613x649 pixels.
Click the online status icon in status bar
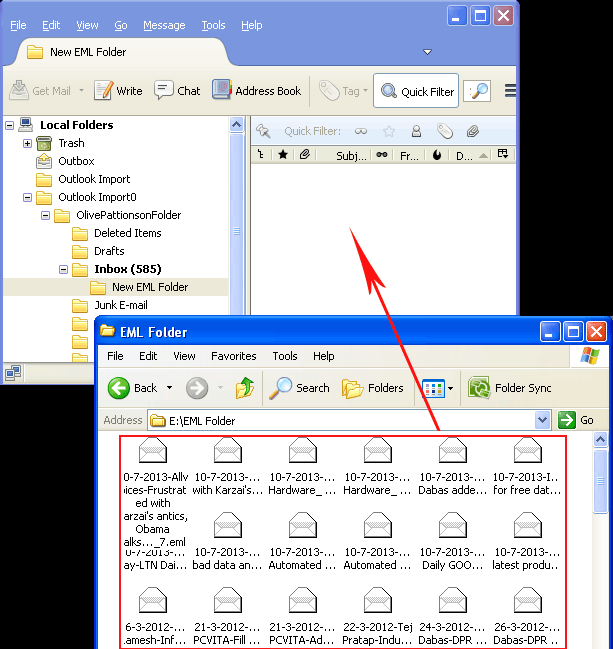point(13,373)
